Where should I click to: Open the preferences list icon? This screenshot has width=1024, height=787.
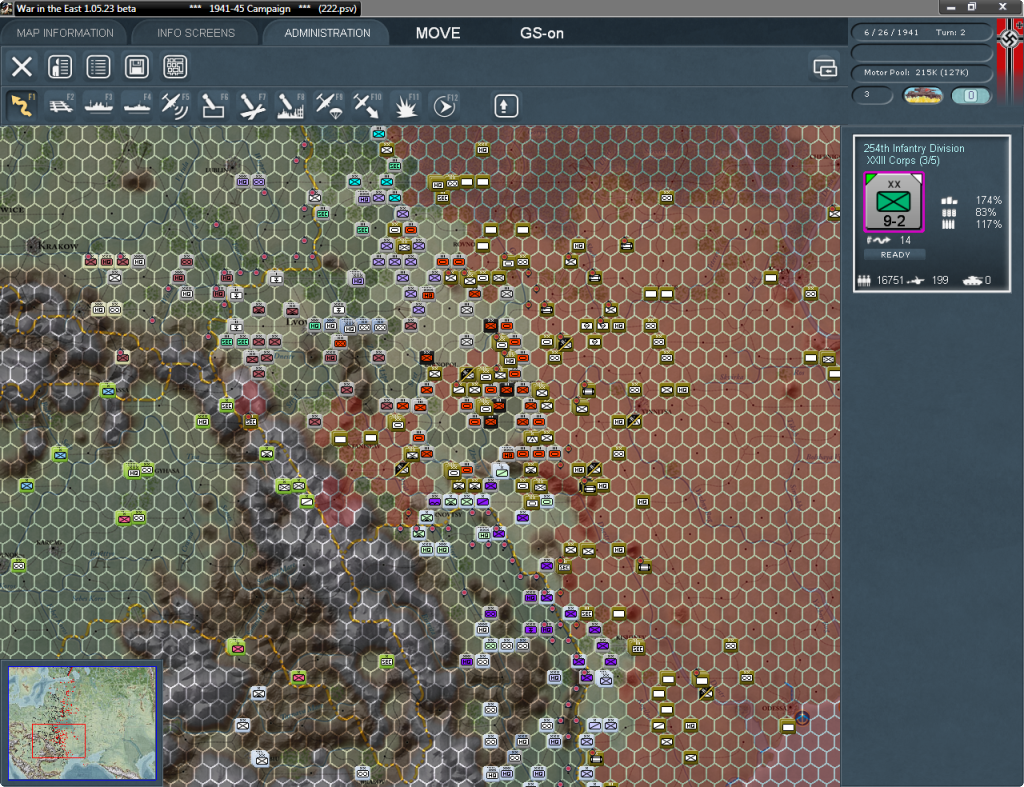(98, 67)
